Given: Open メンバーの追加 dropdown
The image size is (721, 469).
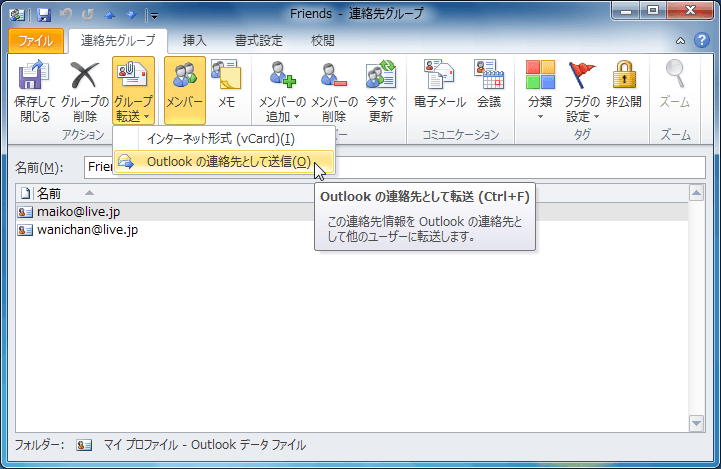Looking at the screenshot, I should (x=282, y=91).
